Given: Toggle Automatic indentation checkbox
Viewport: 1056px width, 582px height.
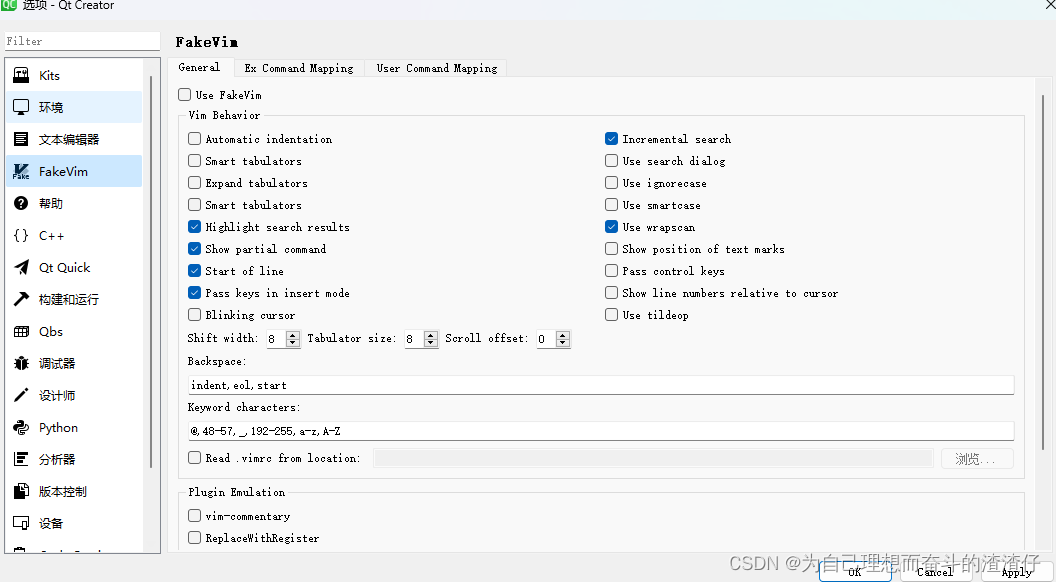Looking at the screenshot, I should (195, 139).
